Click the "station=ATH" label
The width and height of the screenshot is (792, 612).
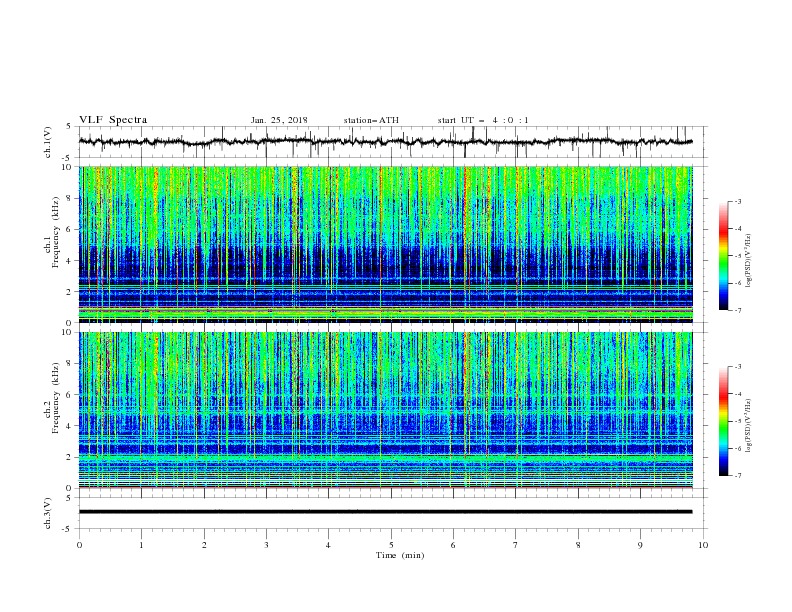[371, 120]
